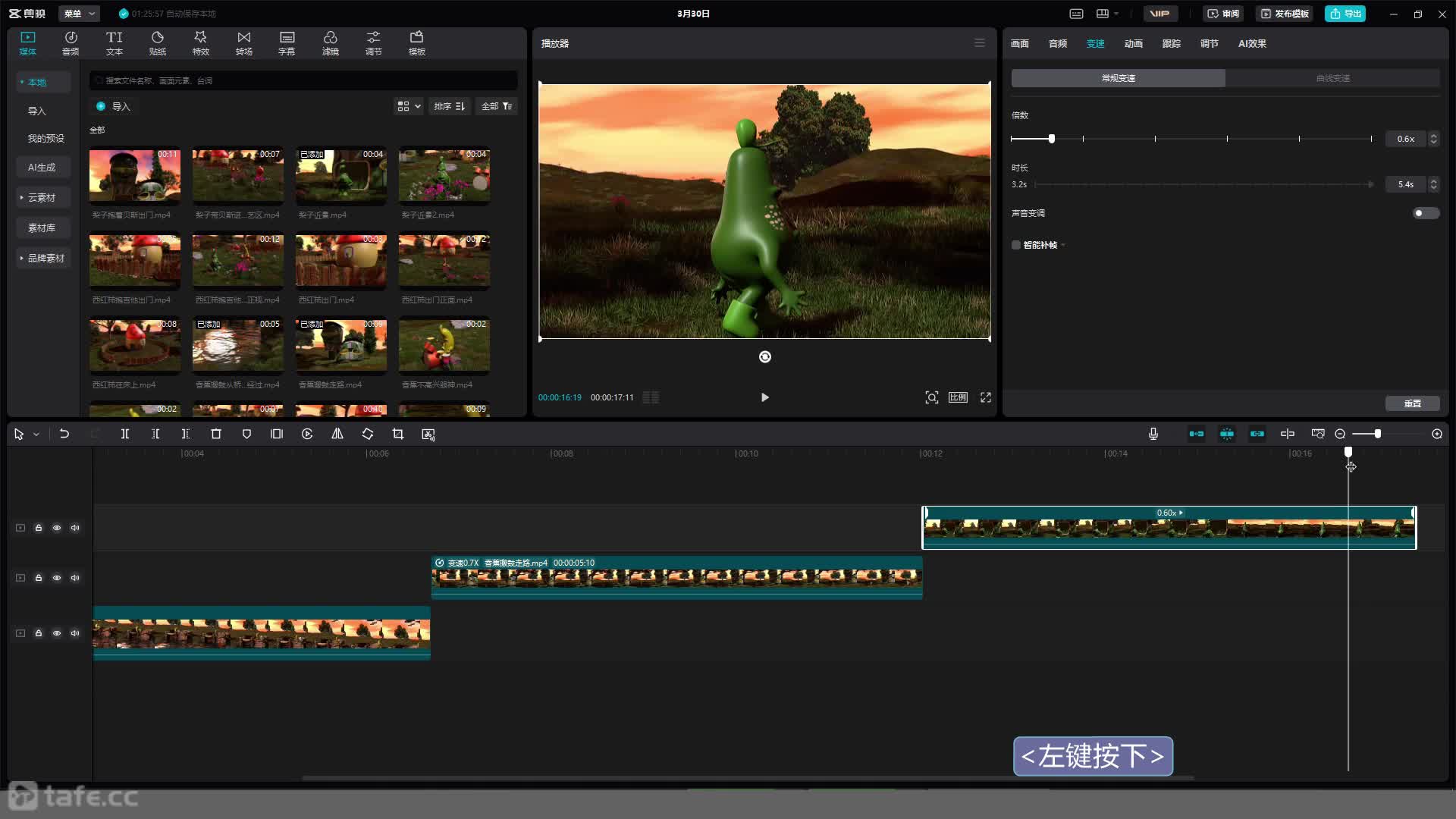Screen dimensions: 1456x819
Task: Delete the selected clip with trash icon
Action: point(216,434)
